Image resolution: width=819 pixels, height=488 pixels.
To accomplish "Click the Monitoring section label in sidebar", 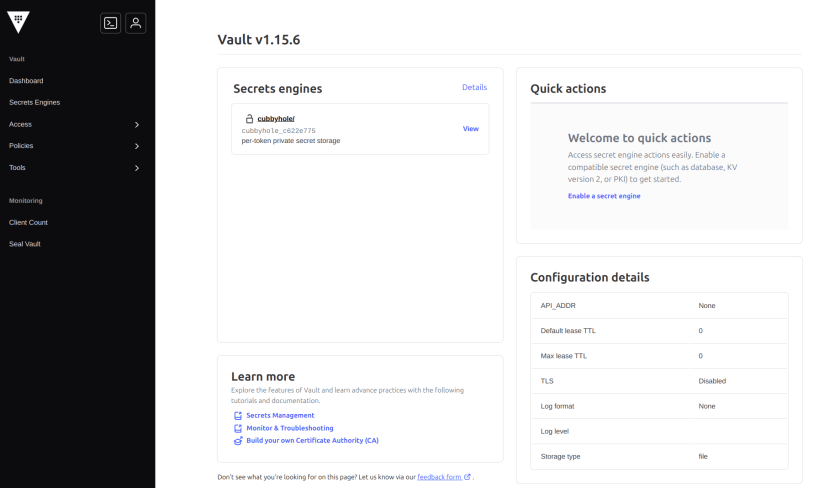I will (x=26, y=201).
